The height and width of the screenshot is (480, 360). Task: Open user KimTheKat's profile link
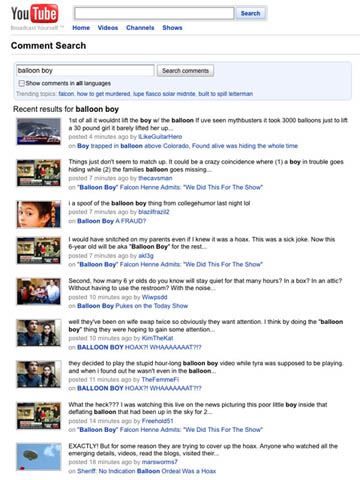158,338
